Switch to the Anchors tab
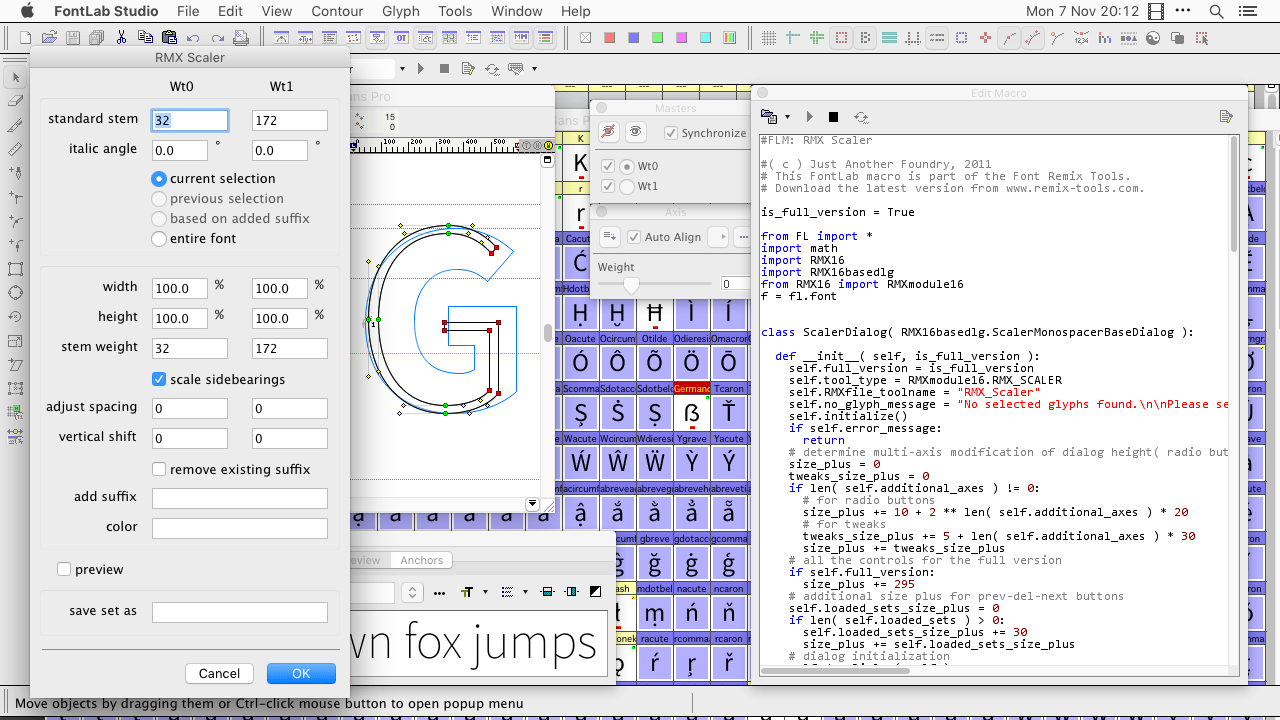Screen dimensions: 1280x720 pyautogui.click(x=420, y=560)
